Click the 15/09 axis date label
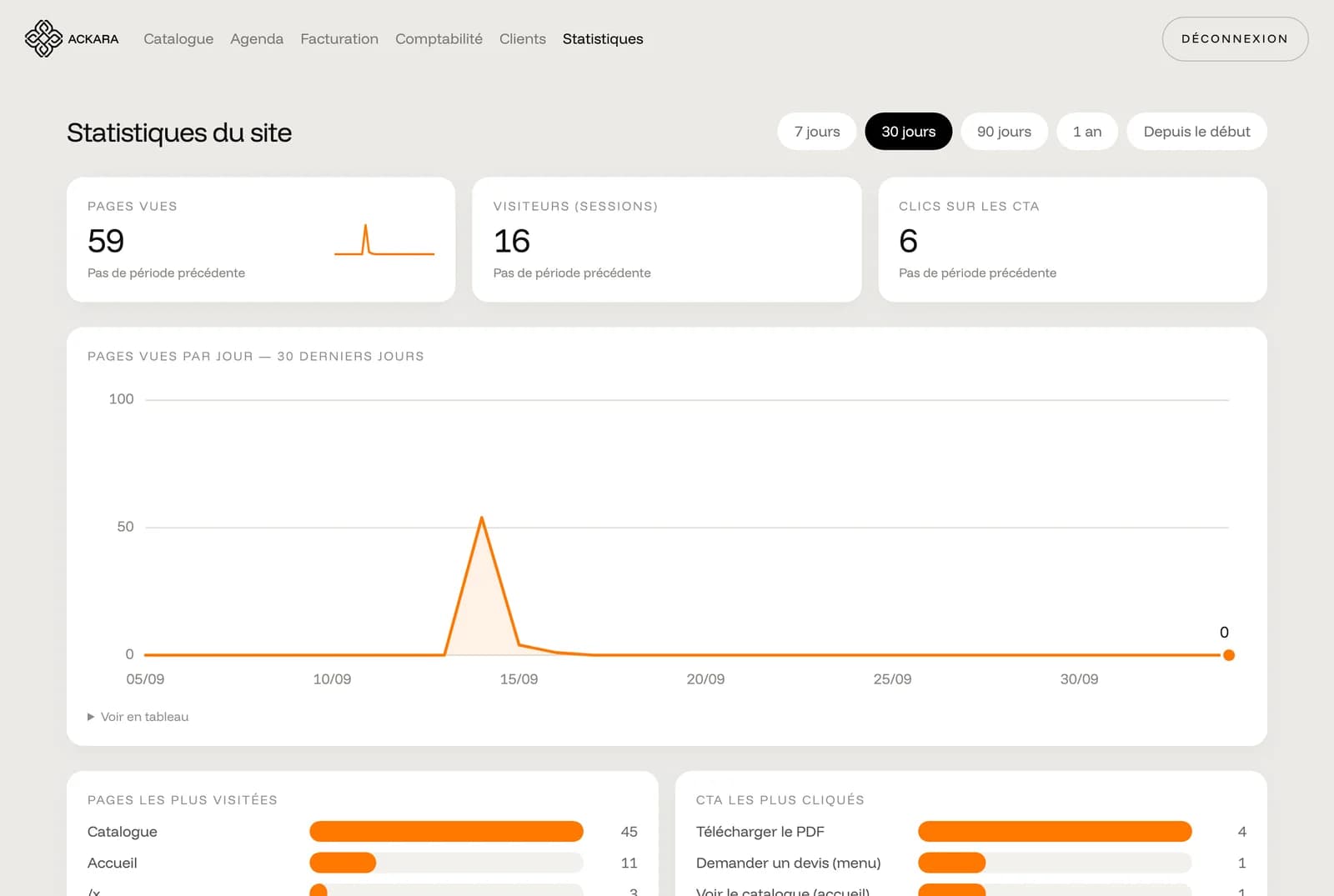 [519, 679]
